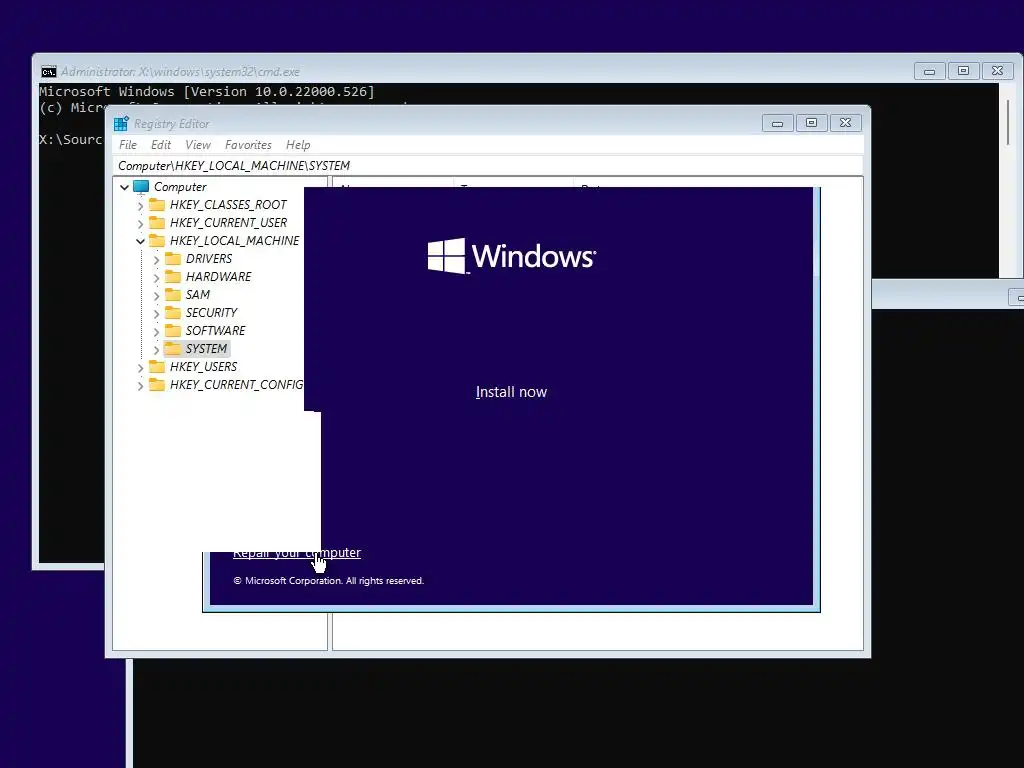
Task: Select the Computer root label
Action: pyautogui.click(x=180, y=187)
